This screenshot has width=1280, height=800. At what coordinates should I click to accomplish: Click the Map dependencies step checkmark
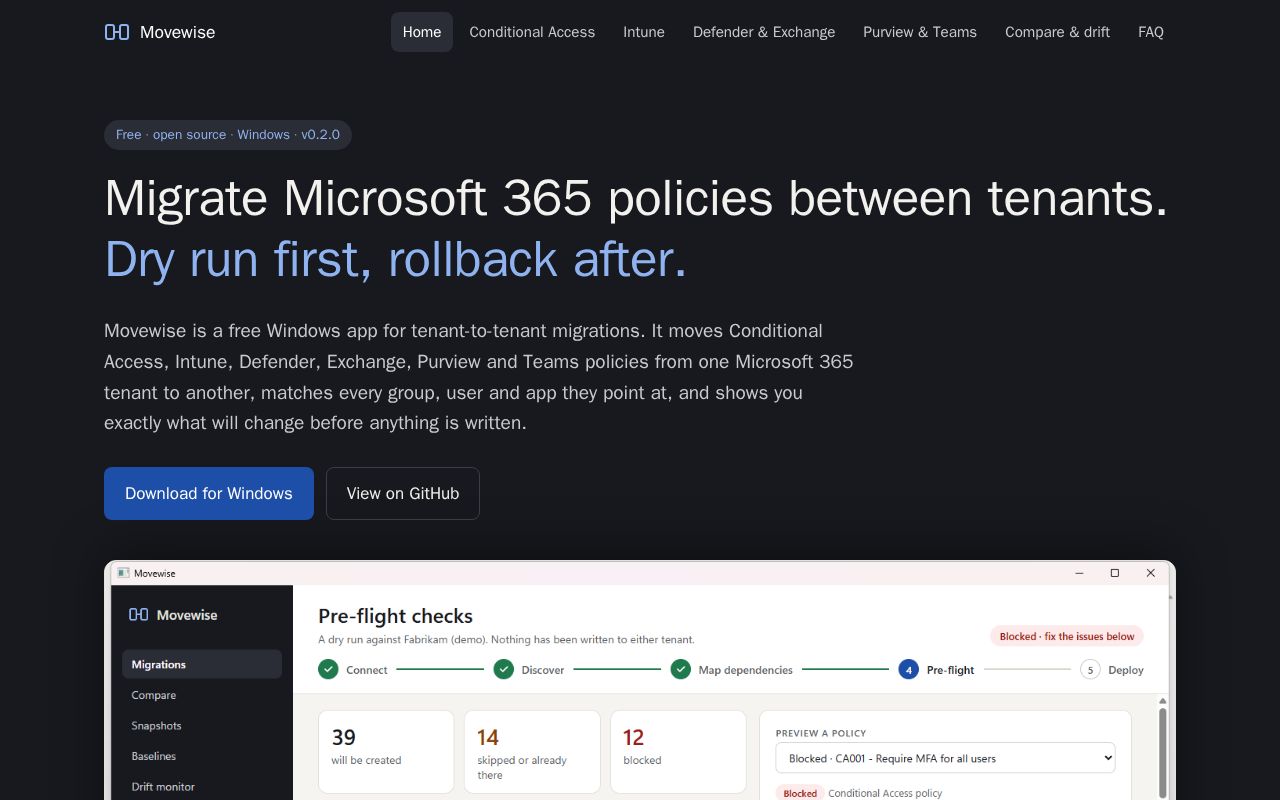[x=681, y=669]
